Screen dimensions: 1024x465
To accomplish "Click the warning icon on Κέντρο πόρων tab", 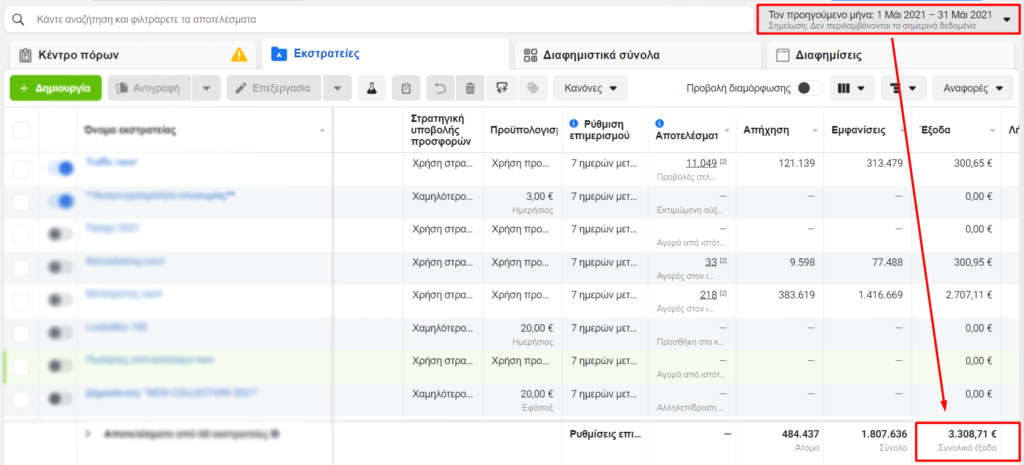I will 239,55.
